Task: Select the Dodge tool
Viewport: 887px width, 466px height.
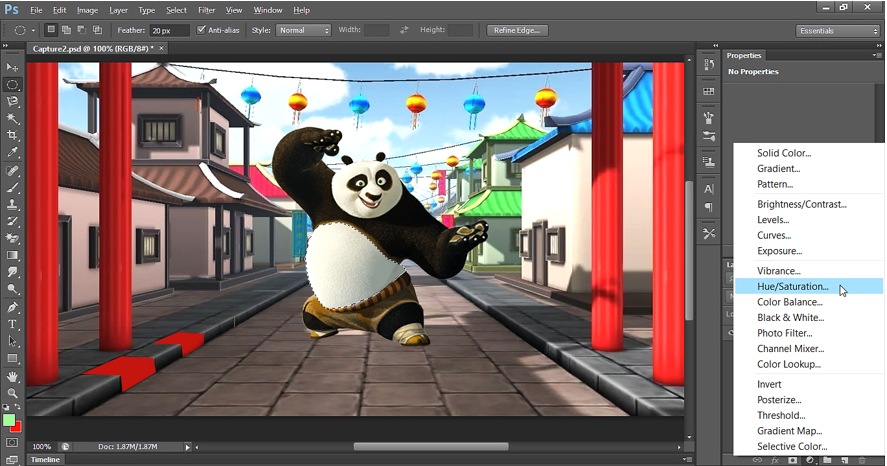Action: (x=12, y=289)
